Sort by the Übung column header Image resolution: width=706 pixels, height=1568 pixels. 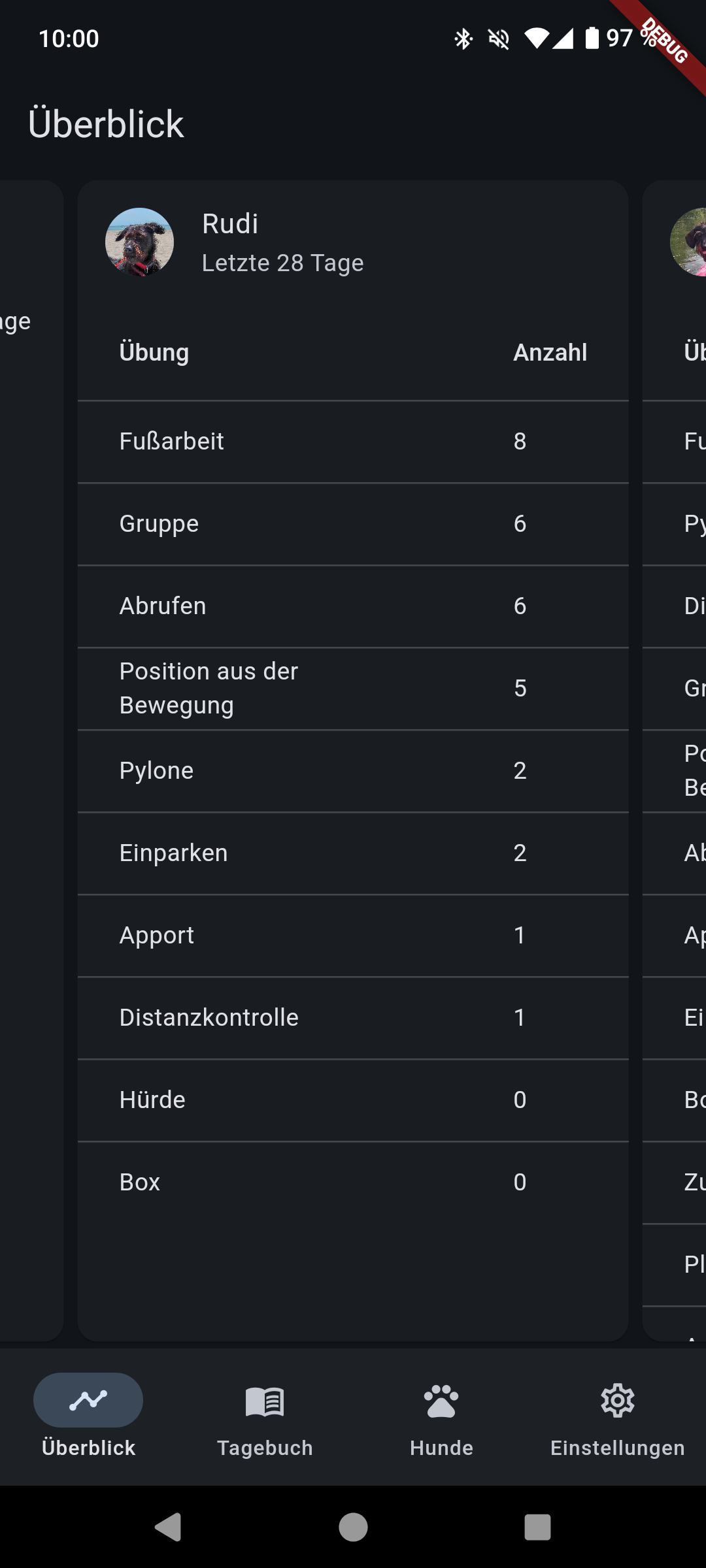[154, 352]
